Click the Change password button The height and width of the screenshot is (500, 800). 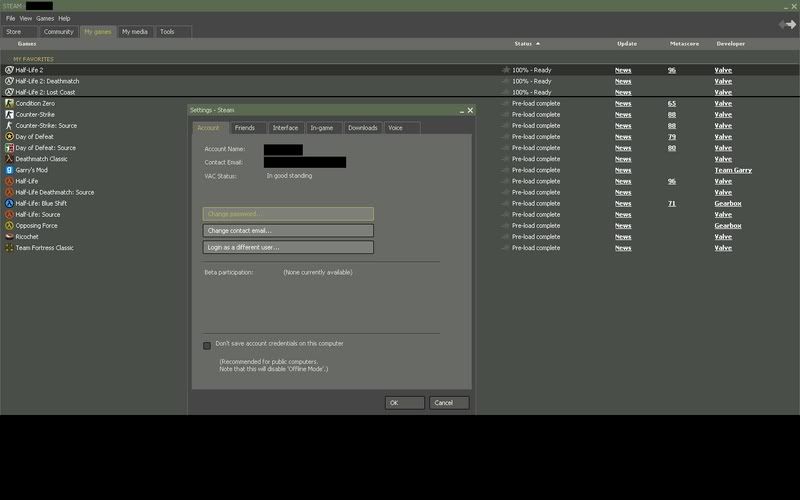point(288,214)
